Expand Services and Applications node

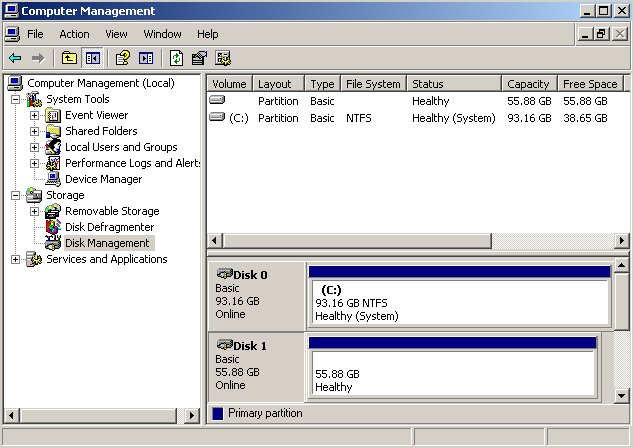tap(16, 259)
